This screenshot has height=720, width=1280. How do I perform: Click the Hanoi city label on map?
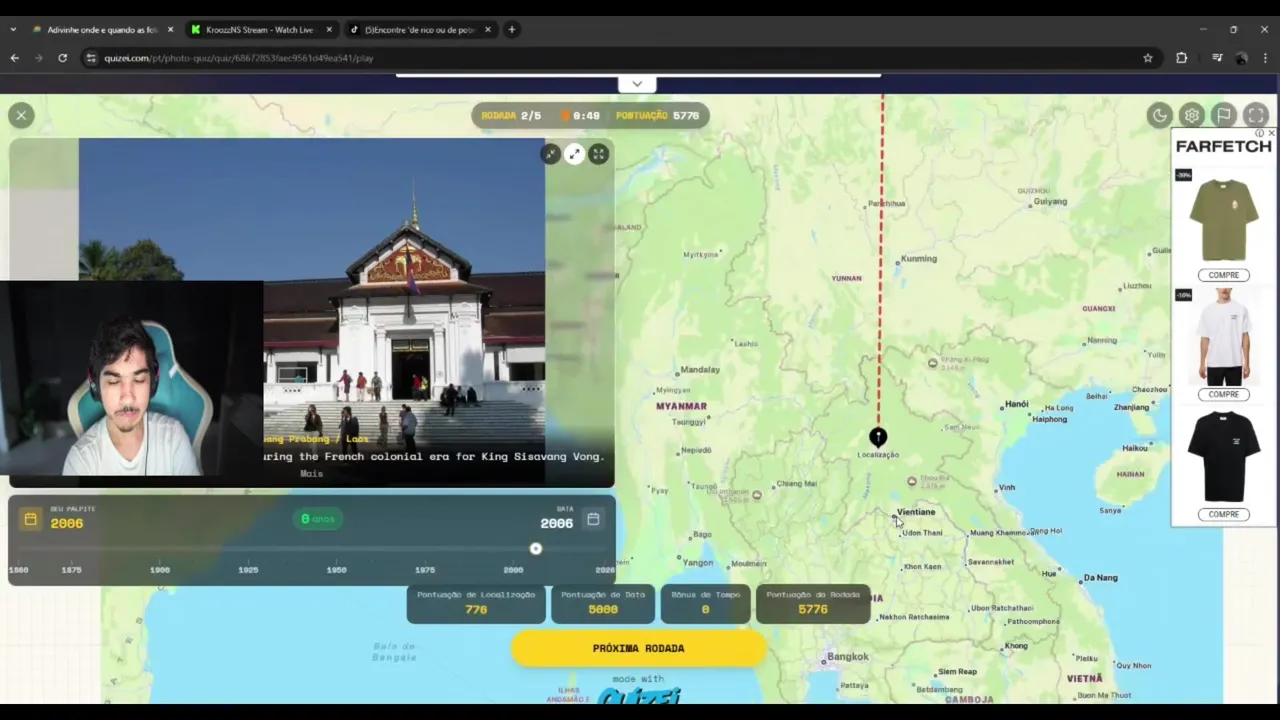coord(1016,404)
